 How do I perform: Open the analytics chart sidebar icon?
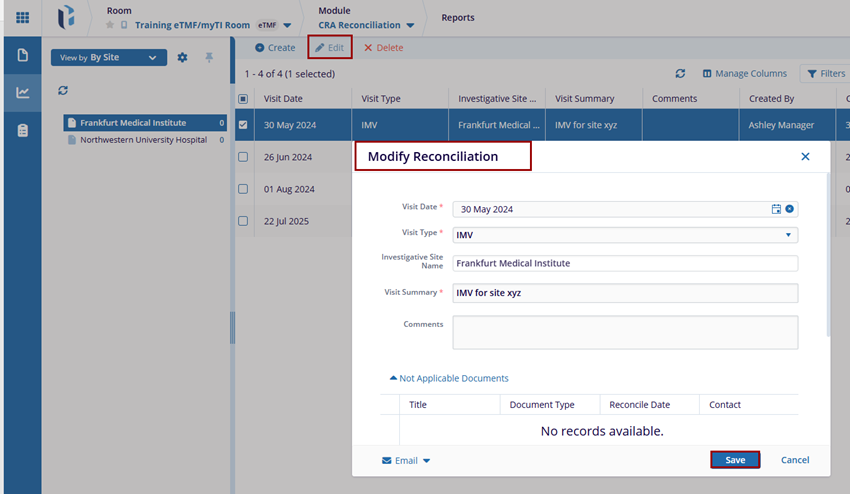point(22,93)
